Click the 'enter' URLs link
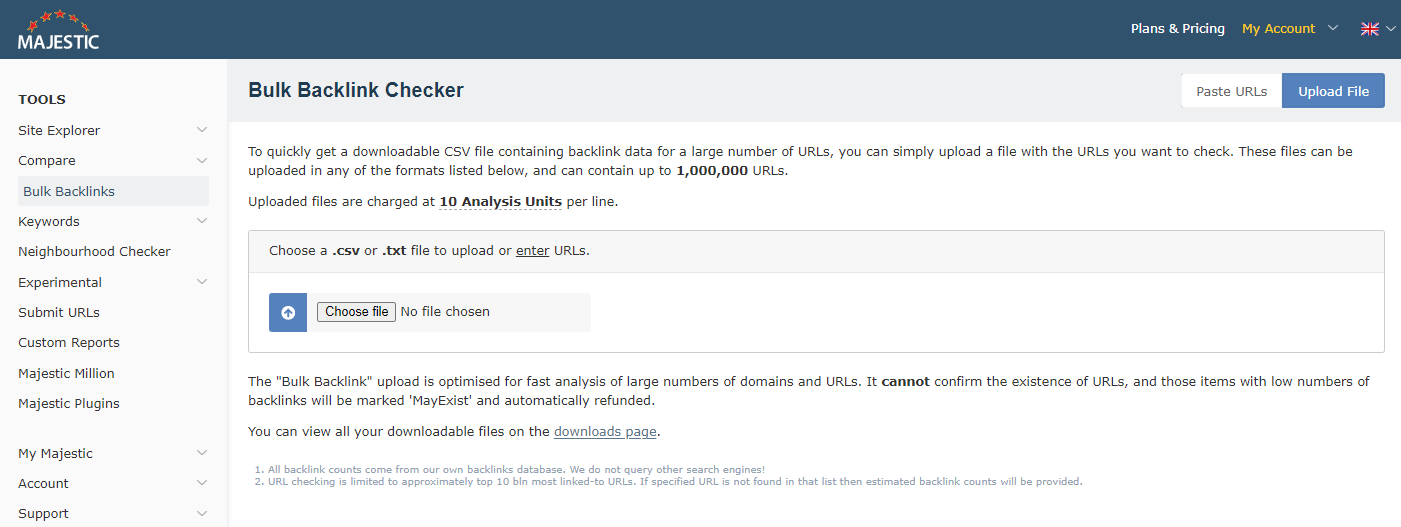The height and width of the screenshot is (527, 1401). point(532,251)
